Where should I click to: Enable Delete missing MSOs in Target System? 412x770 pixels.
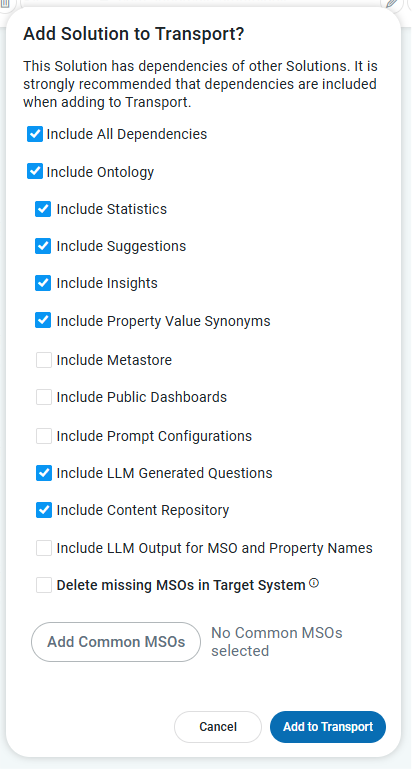[x=44, y=585]
